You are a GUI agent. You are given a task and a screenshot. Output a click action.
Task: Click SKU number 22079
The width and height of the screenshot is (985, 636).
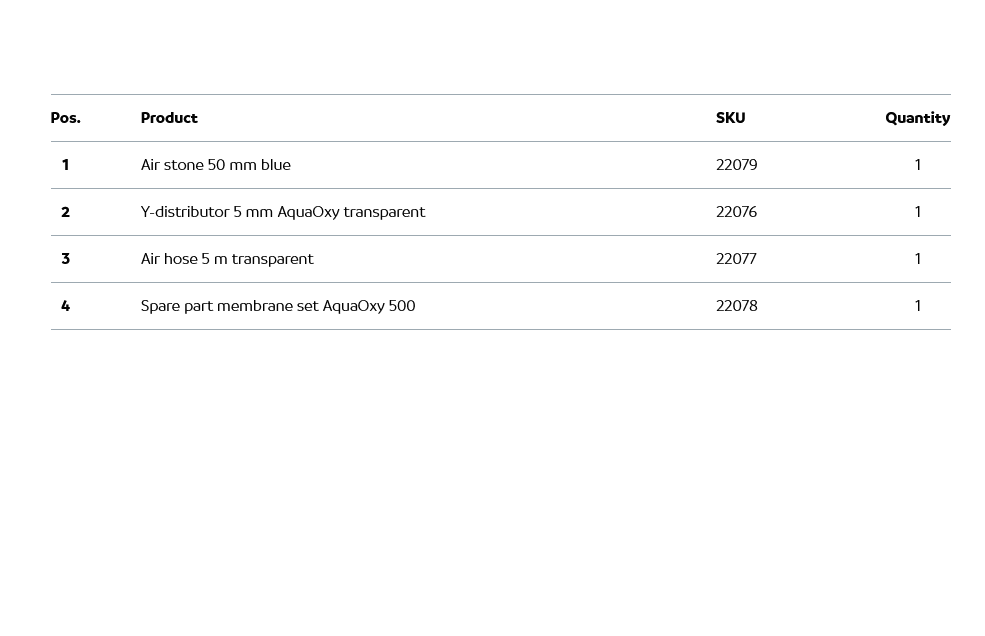[x=736, y=165]
